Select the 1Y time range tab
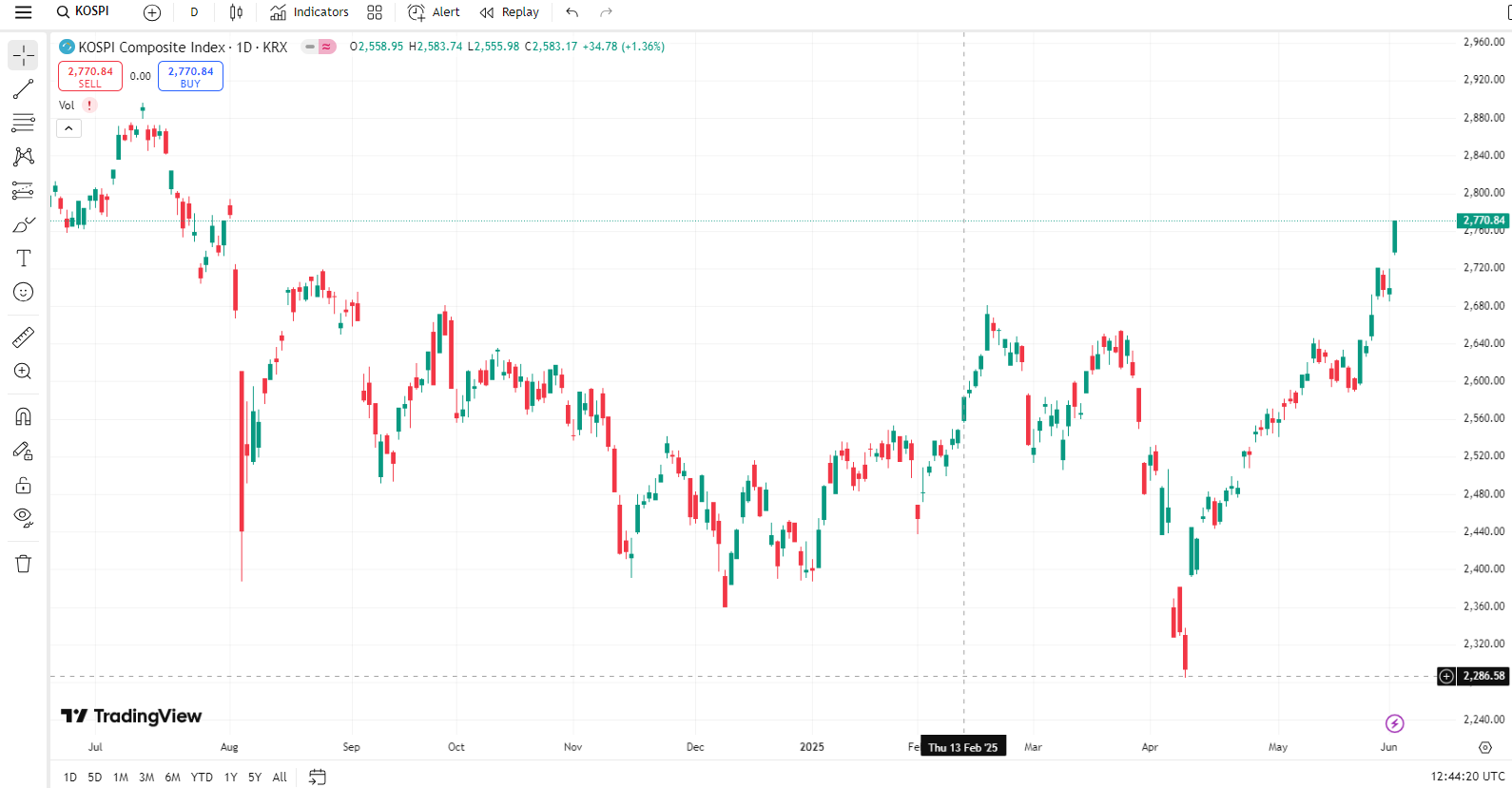This screenshot has width=1512, height=788. pos(230,777)
